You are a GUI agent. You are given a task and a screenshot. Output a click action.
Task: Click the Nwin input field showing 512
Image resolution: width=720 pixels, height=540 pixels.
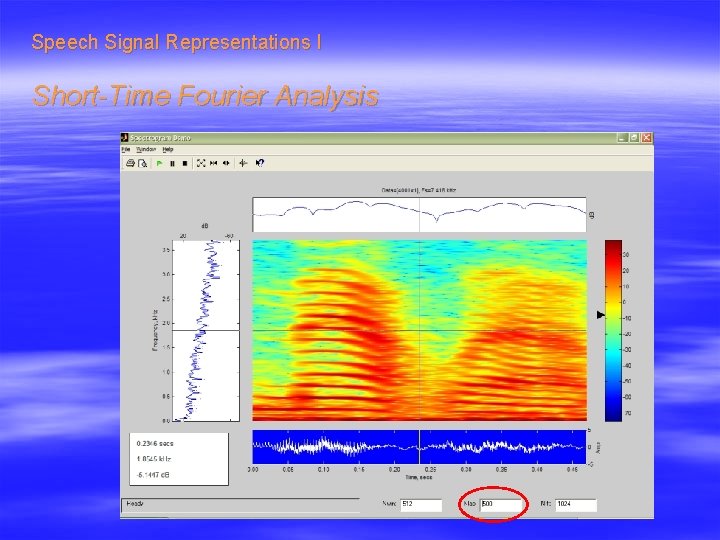point(421,505)
